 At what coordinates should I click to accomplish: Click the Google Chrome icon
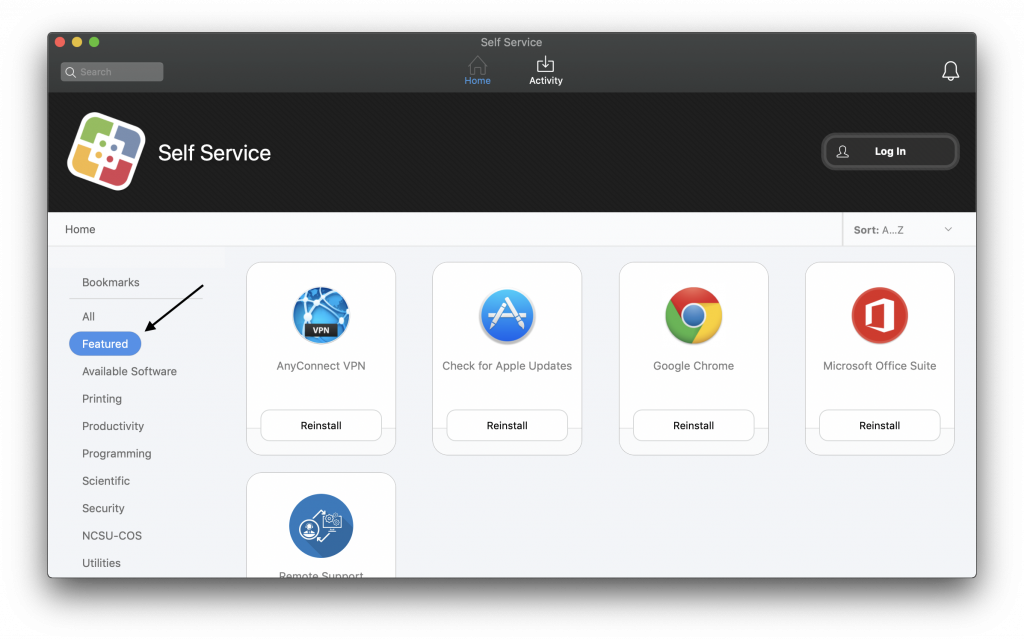click(694, 315)
